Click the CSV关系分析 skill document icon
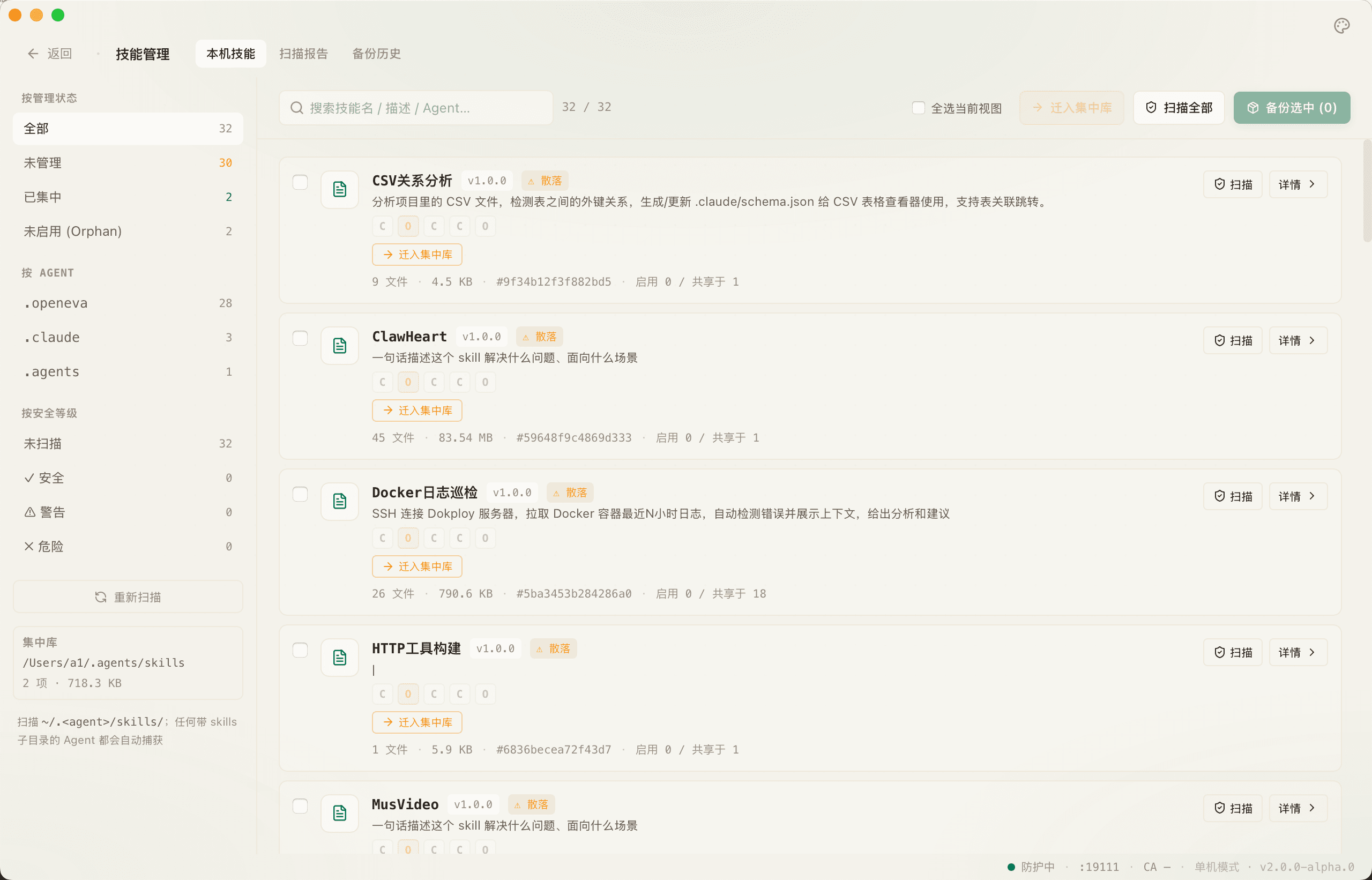Viewport: 1372px width, 880px height. pos(339,189)
